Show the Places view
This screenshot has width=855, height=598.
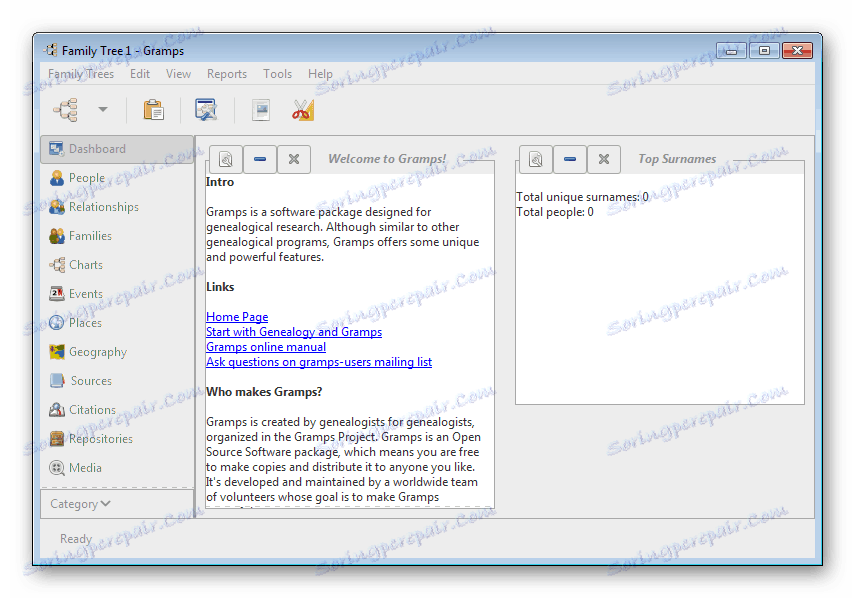[75, 323]
